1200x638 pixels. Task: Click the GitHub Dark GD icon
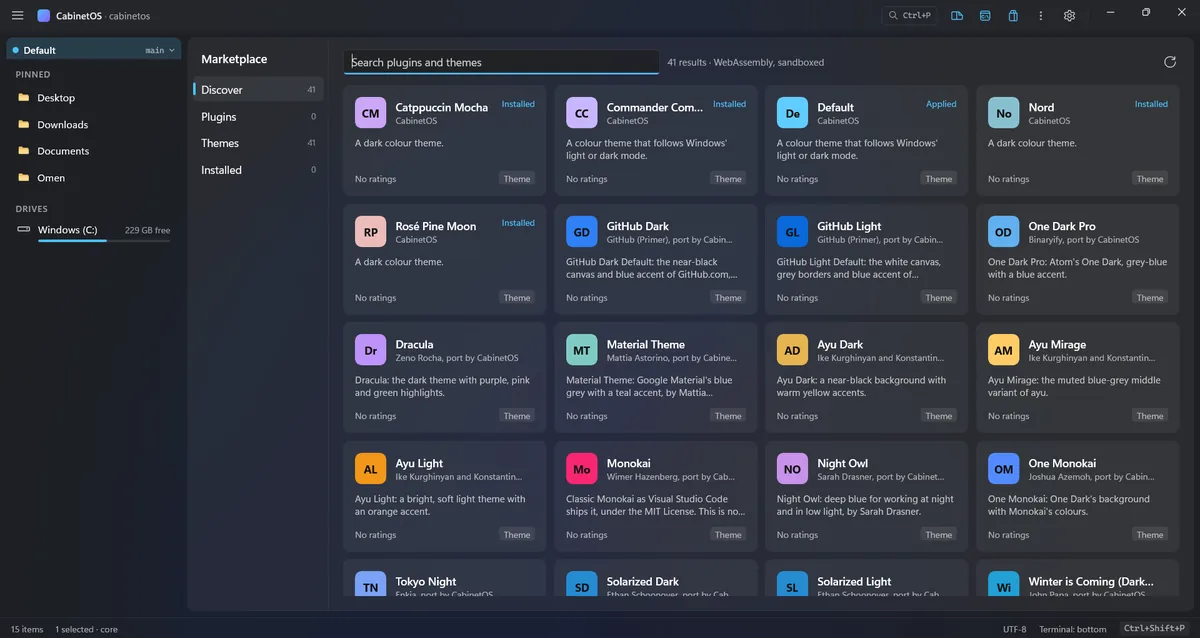click(x=582, y=232)
